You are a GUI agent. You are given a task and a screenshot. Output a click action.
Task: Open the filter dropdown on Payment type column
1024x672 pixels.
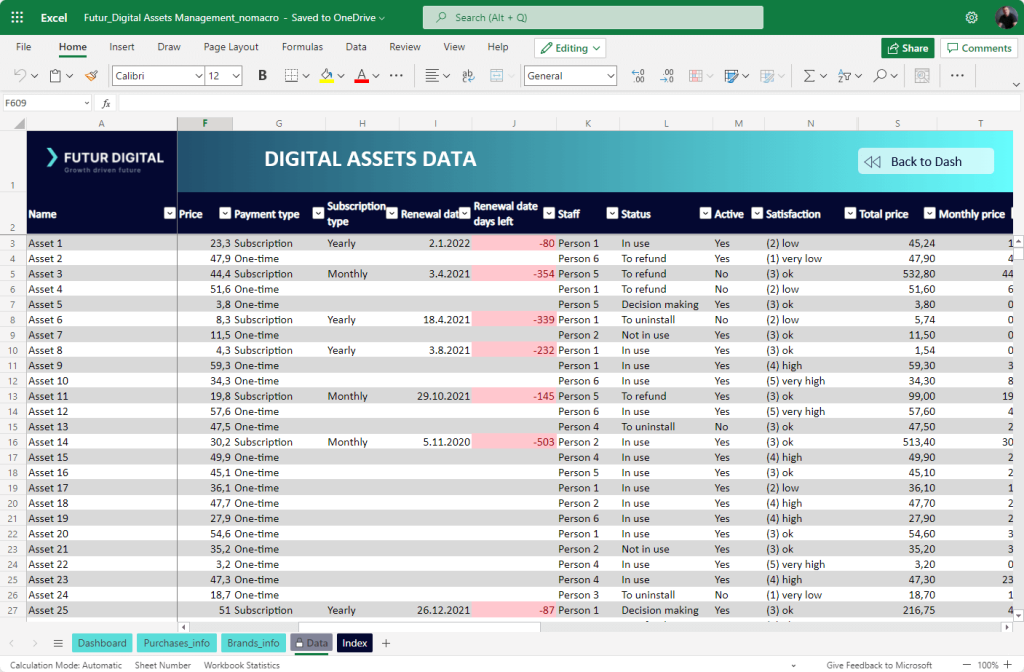pos(224,214)
